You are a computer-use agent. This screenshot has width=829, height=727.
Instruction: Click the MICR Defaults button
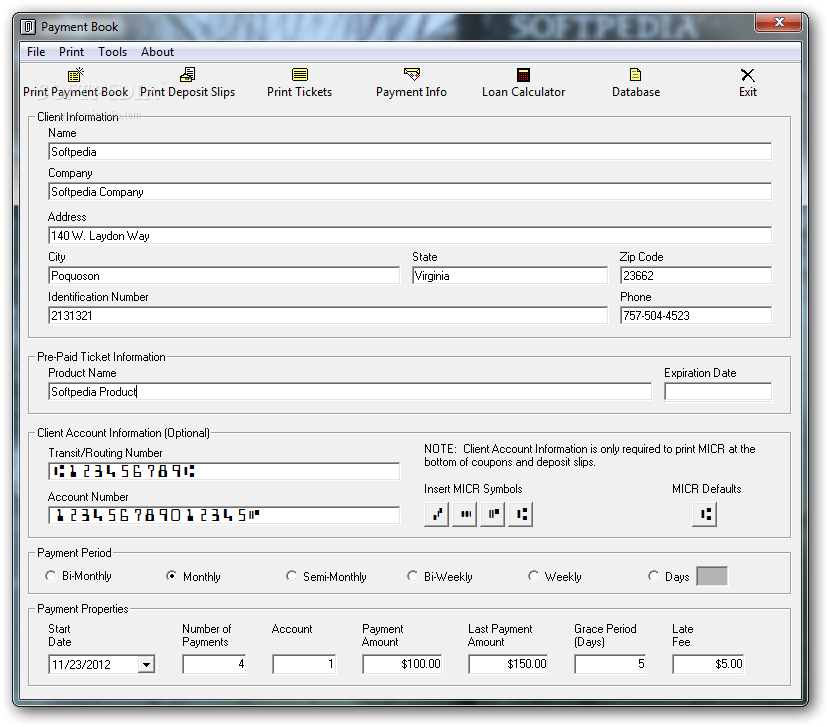tap(705, 514)
